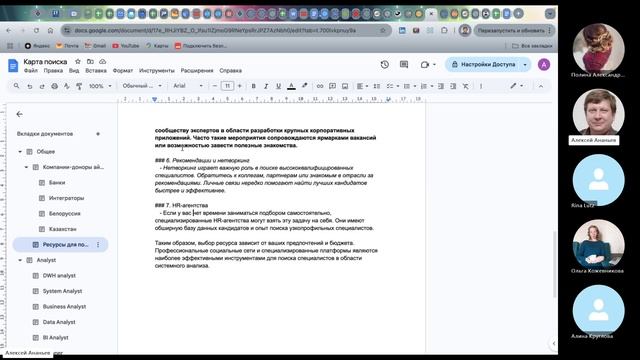Open the toolbar more options (three dots)
The height and width of the screenshot is (360, 640).
tap(481, 86)
